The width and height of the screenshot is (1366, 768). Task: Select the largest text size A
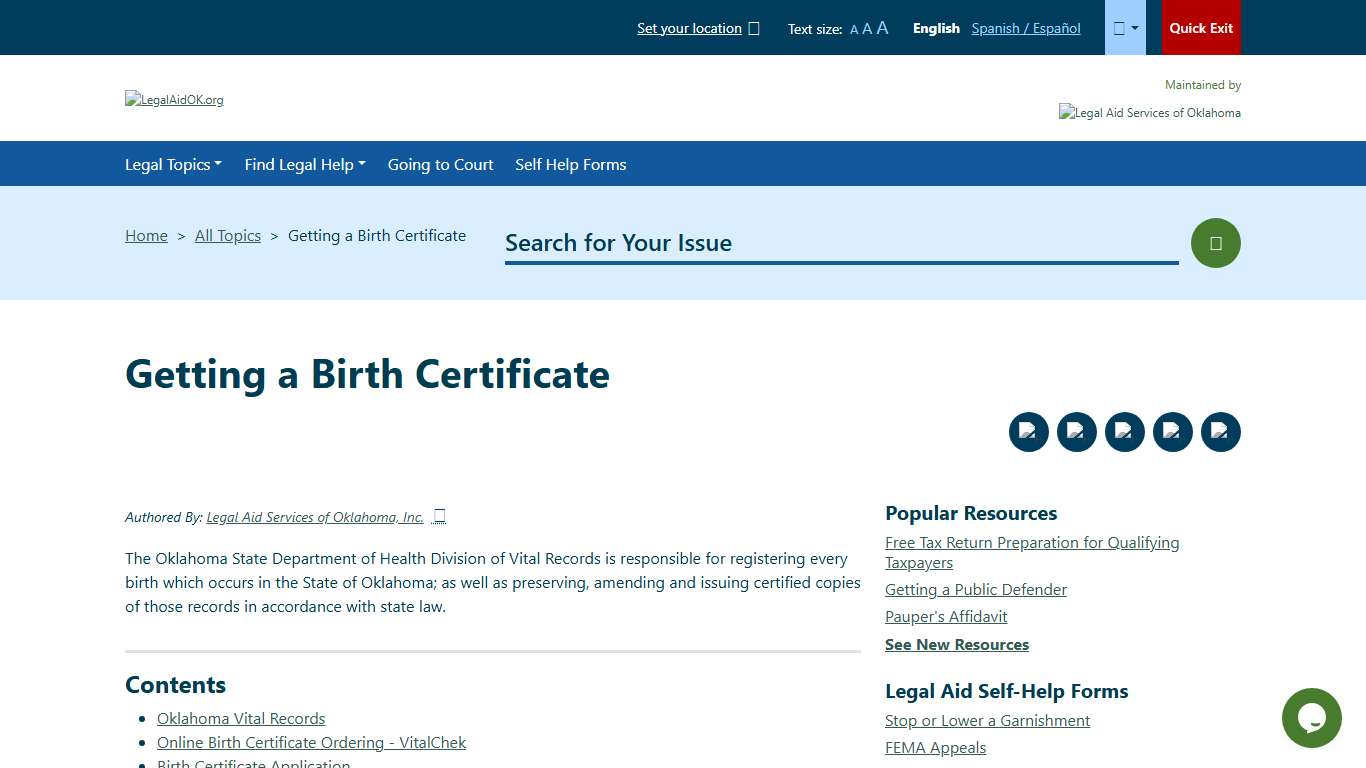point(881,28)
